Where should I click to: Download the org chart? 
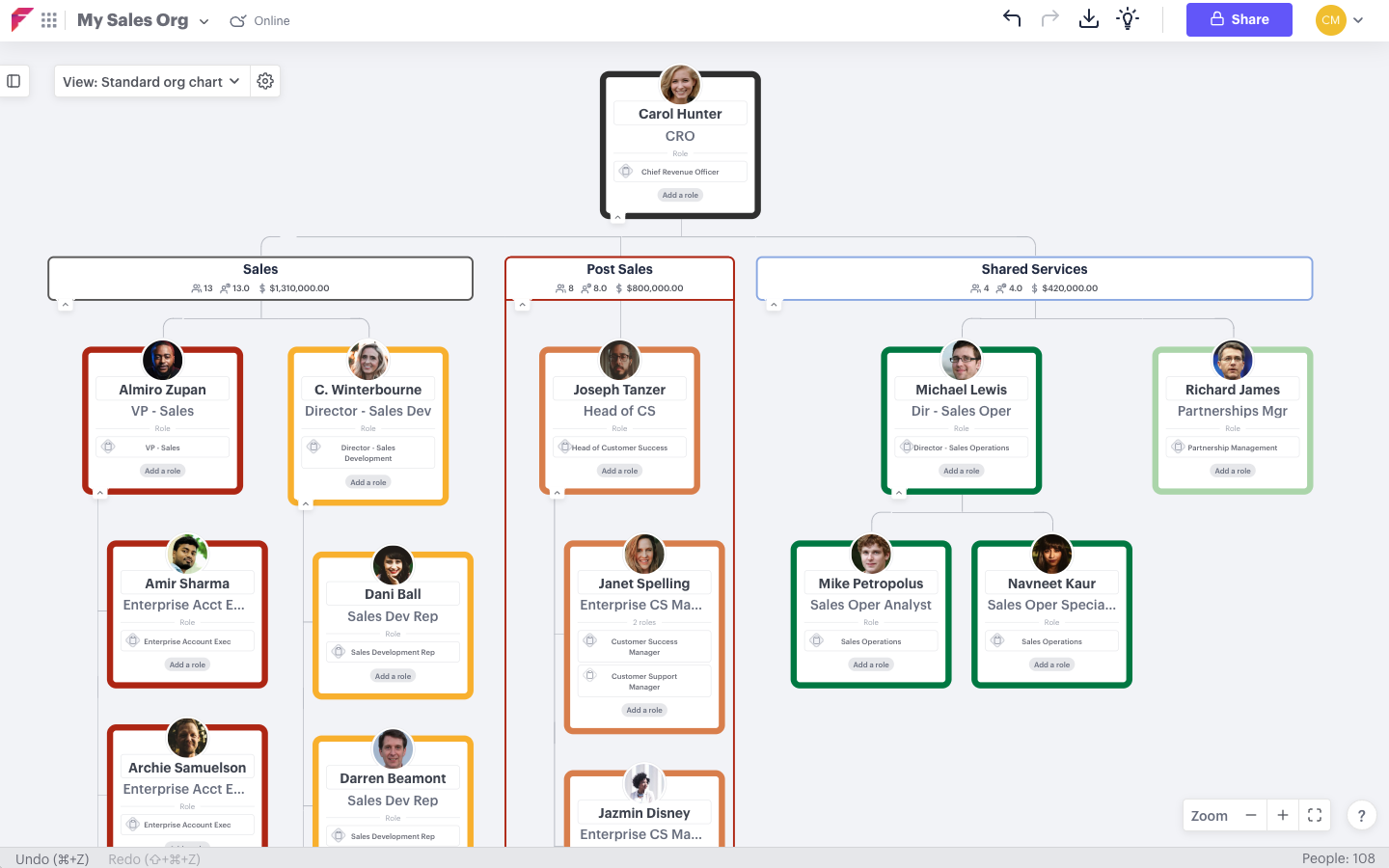[x=1088, y=19]
